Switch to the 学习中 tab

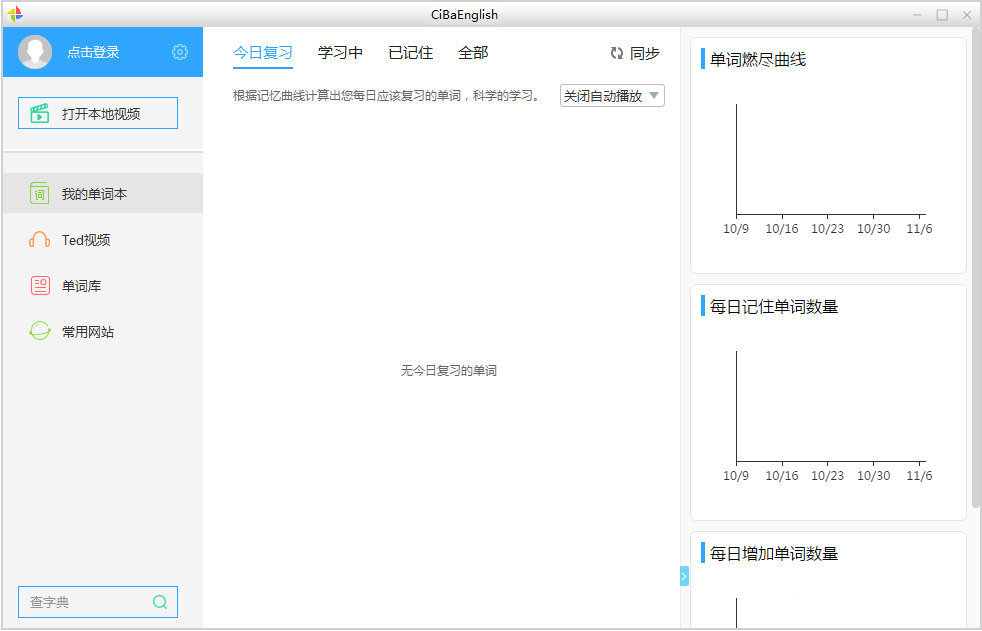coord(340,53)
